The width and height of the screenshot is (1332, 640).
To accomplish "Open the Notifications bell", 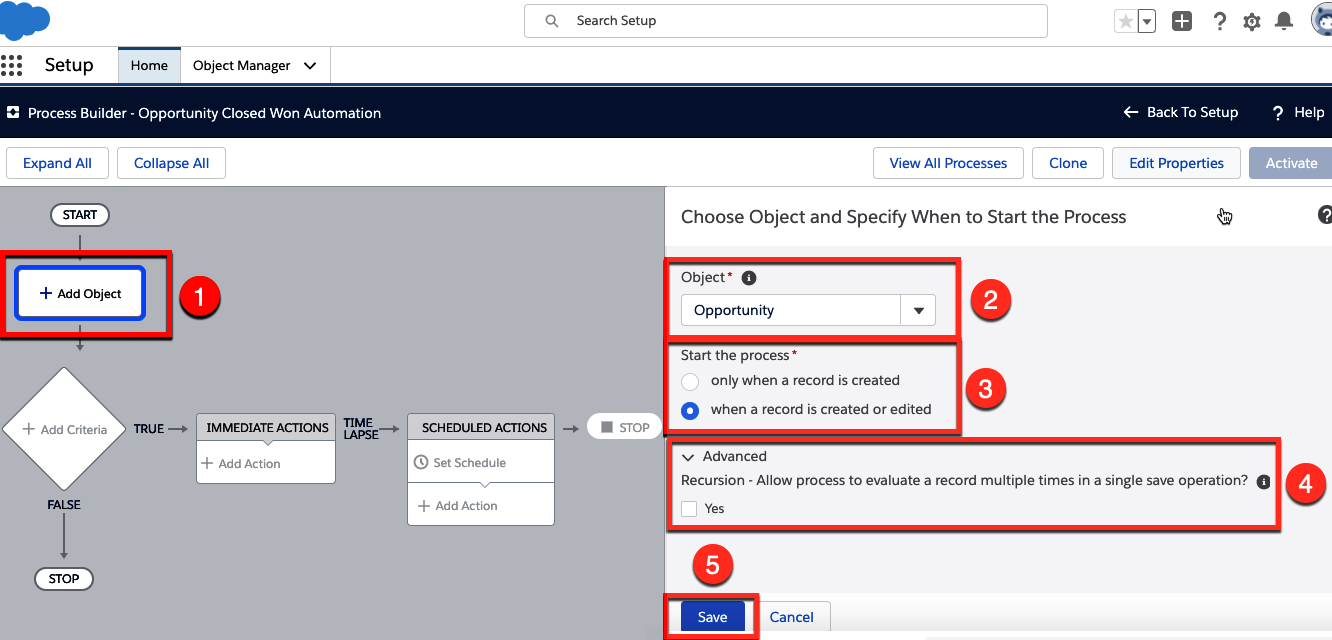I will pos(1284,21).
